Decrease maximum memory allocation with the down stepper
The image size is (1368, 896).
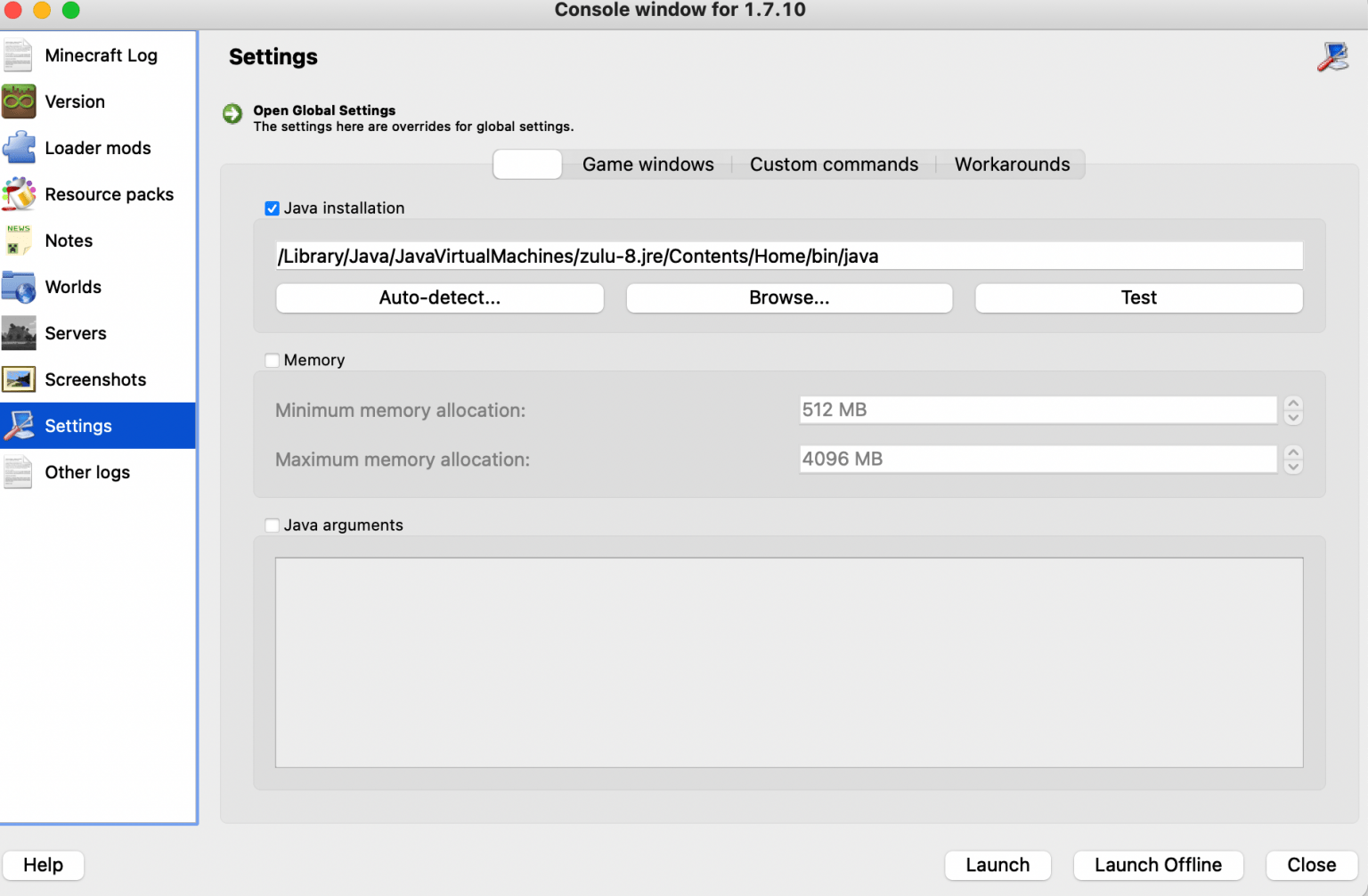pos(1293,465)
